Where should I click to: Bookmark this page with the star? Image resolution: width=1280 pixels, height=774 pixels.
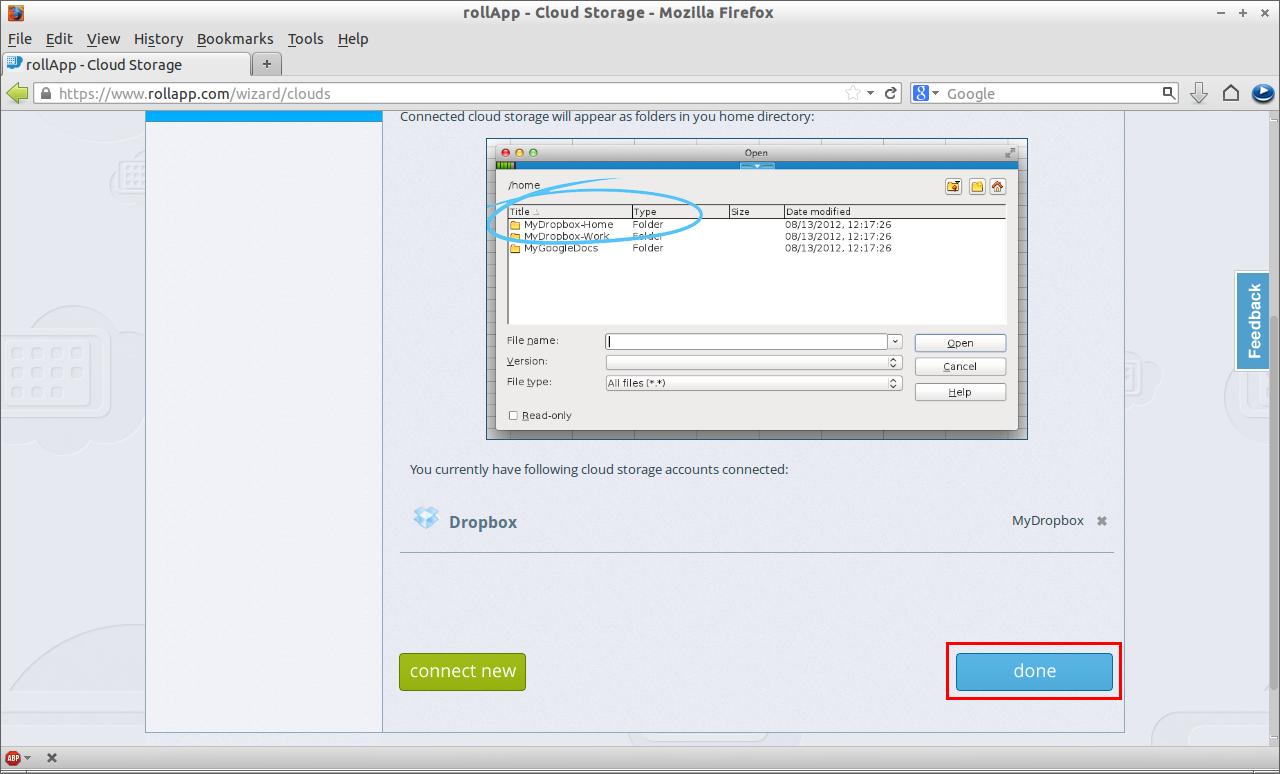[x=853, y=93]
